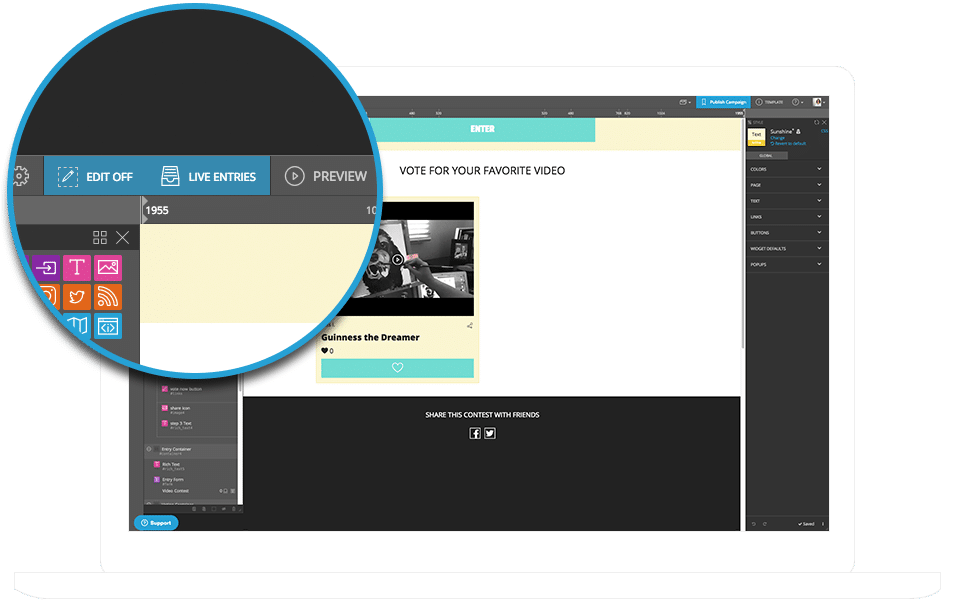Switch to the LIVE ENTRIES tab
The image size is (955, 600).
(210, 175)
